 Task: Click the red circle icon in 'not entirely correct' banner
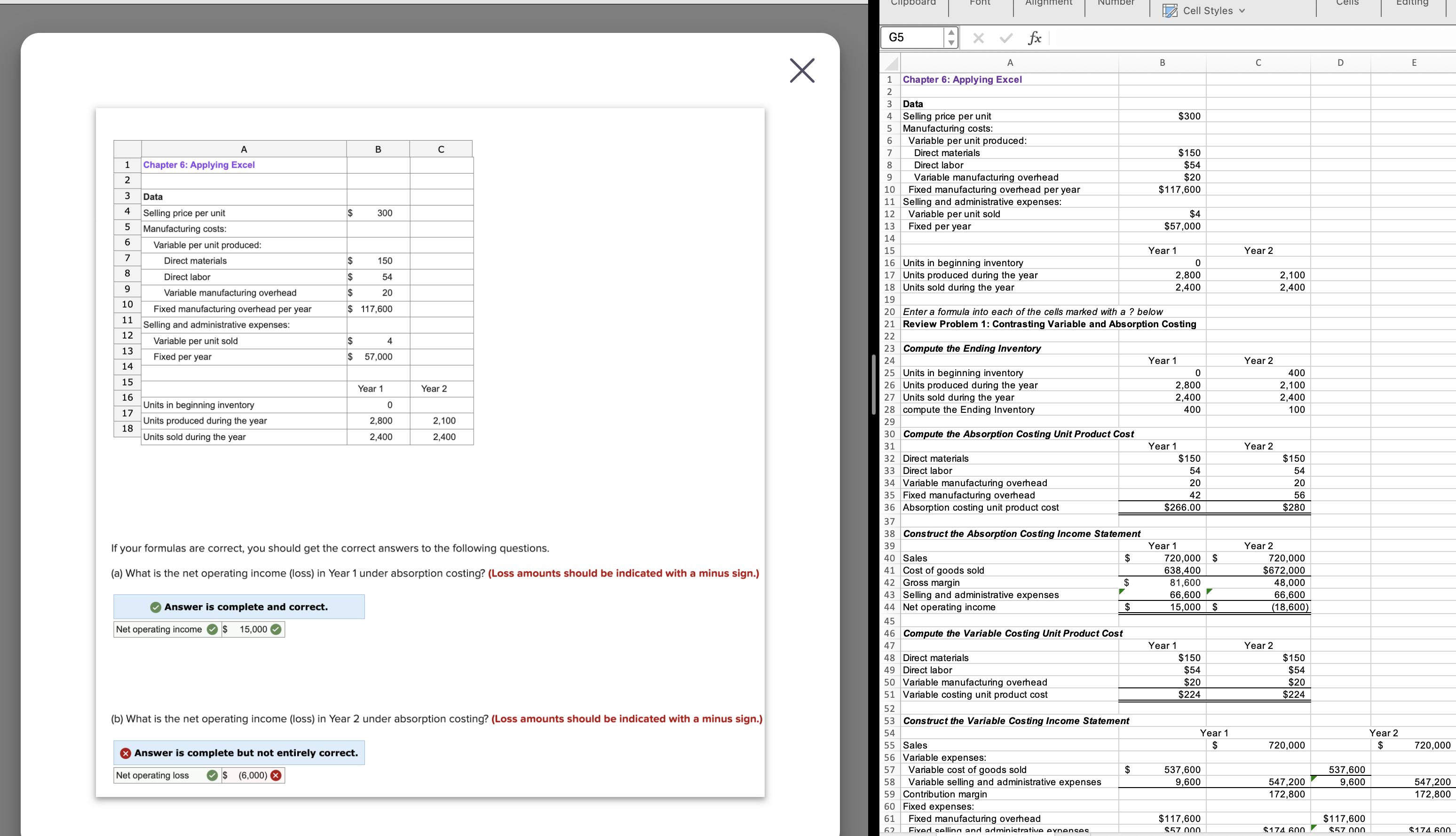point(125,753)
